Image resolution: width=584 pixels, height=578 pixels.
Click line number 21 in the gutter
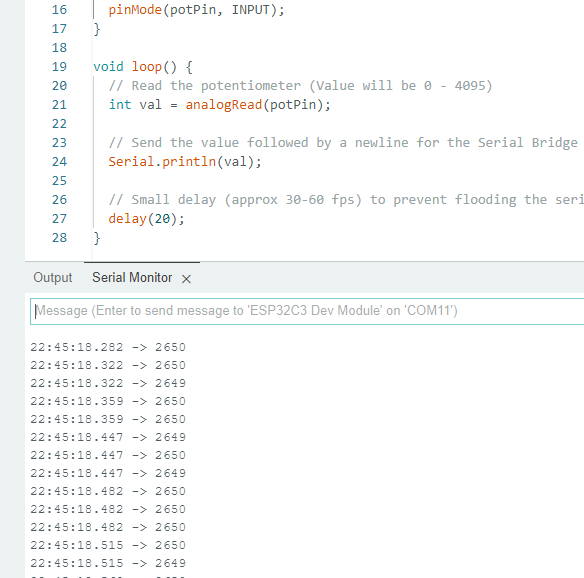59,105
